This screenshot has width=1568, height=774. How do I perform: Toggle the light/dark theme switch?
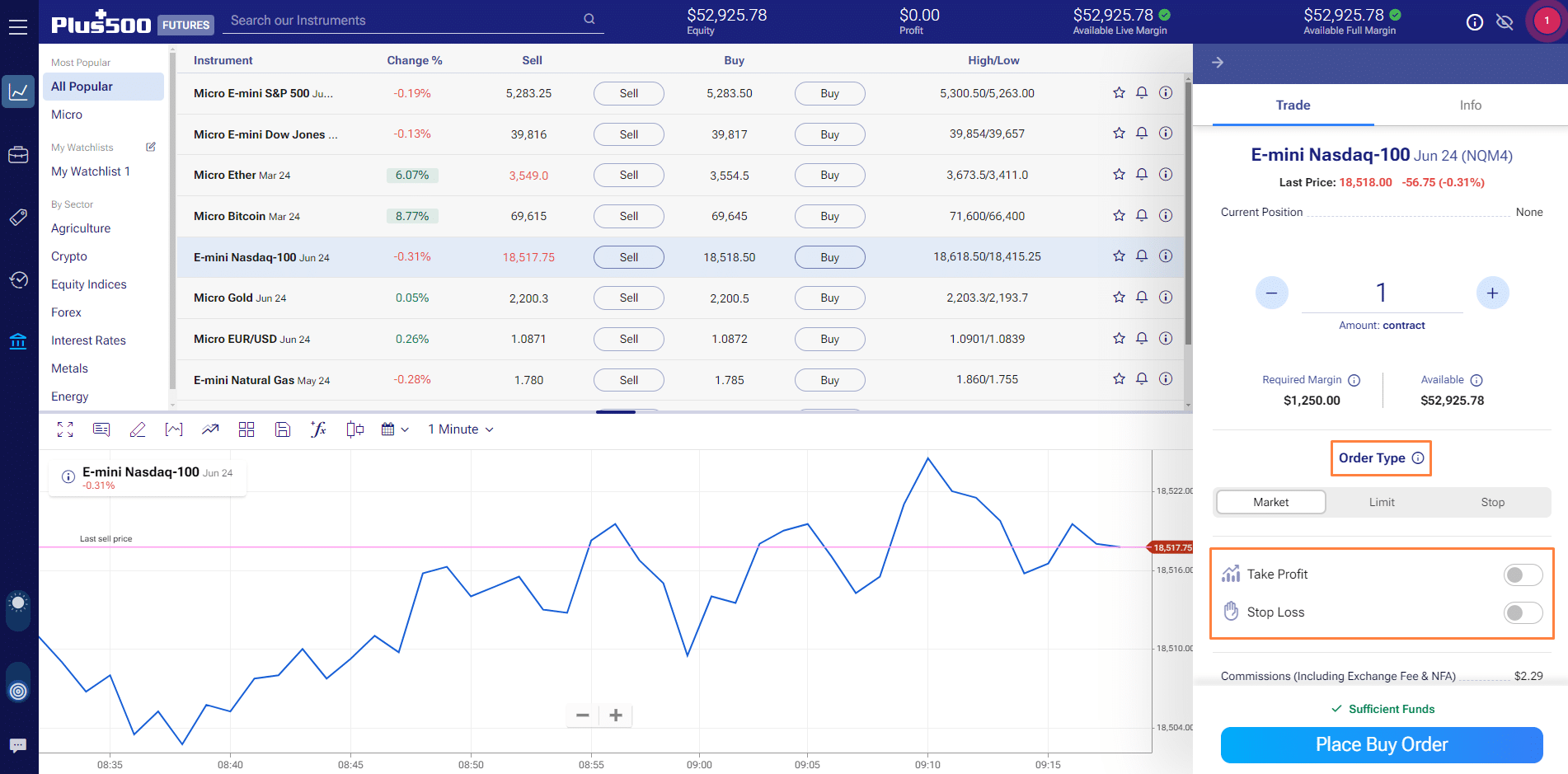coord(18,610)
